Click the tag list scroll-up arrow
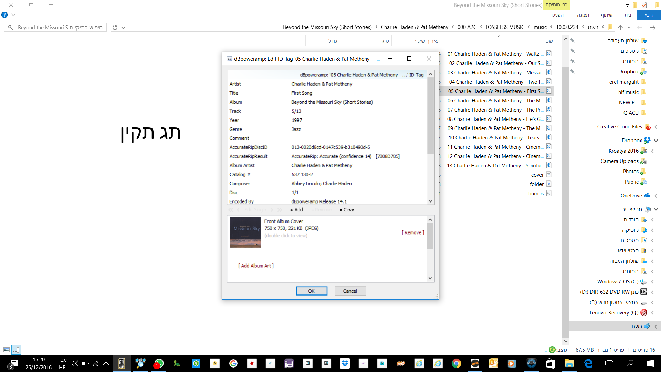This screenshot has width=661, height=372. (430, 74)
